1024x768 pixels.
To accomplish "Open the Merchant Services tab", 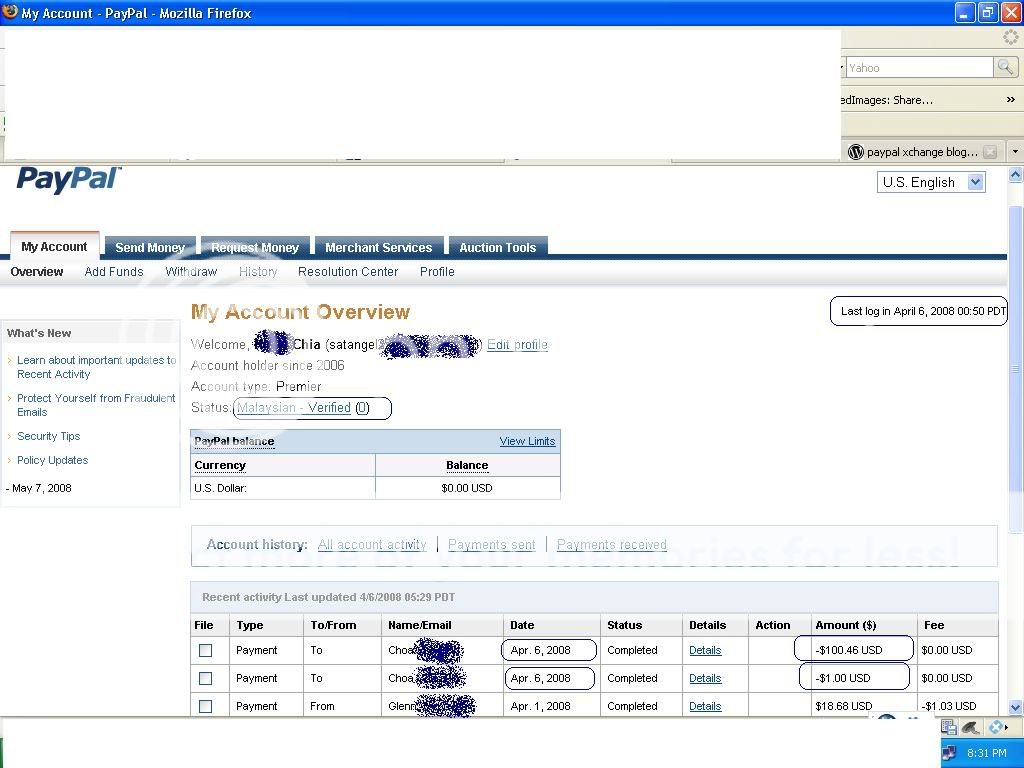I will [378, 247].
